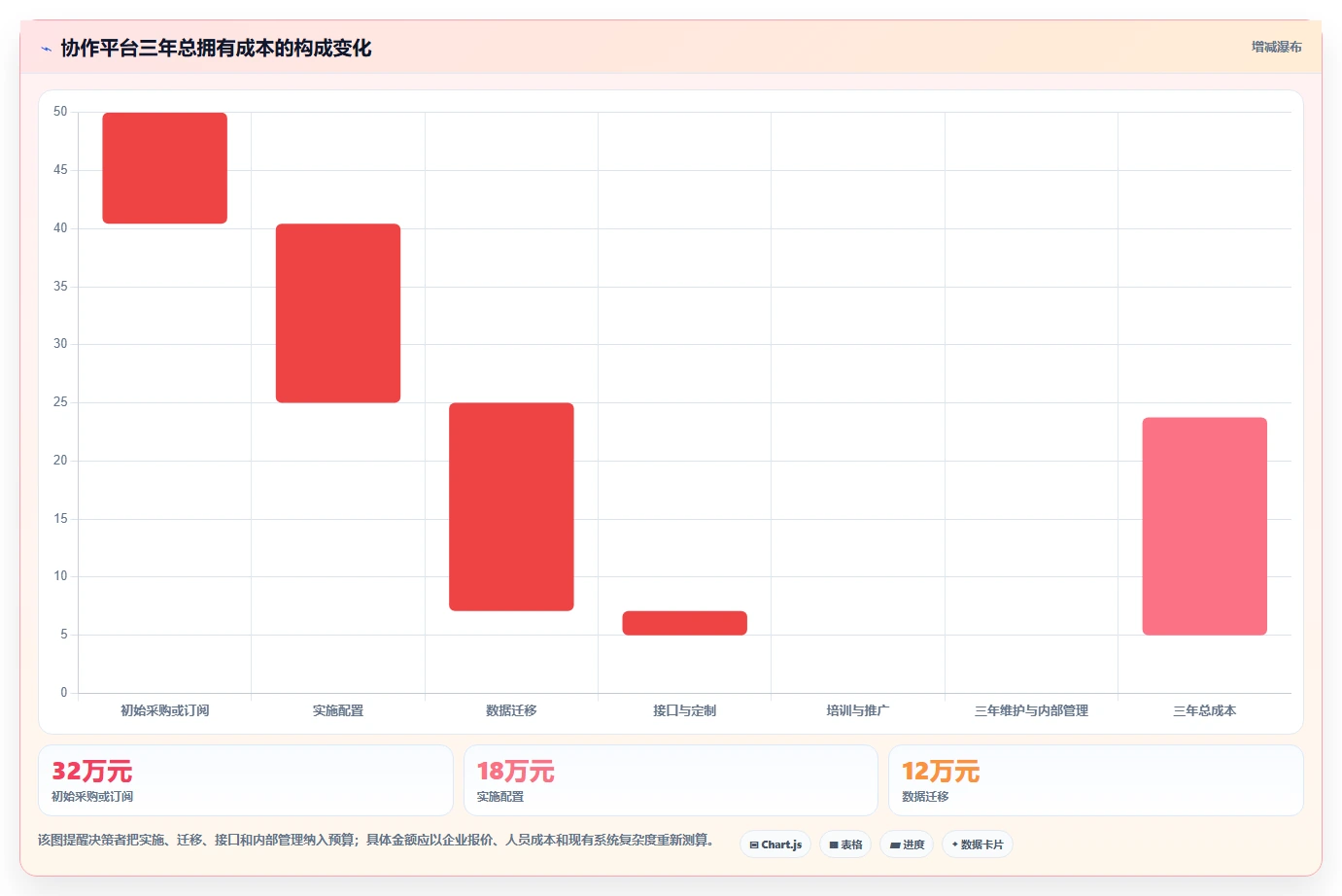Click the 增减瀑布 label in the header

pyautogui.click(x=1276, y=47)
